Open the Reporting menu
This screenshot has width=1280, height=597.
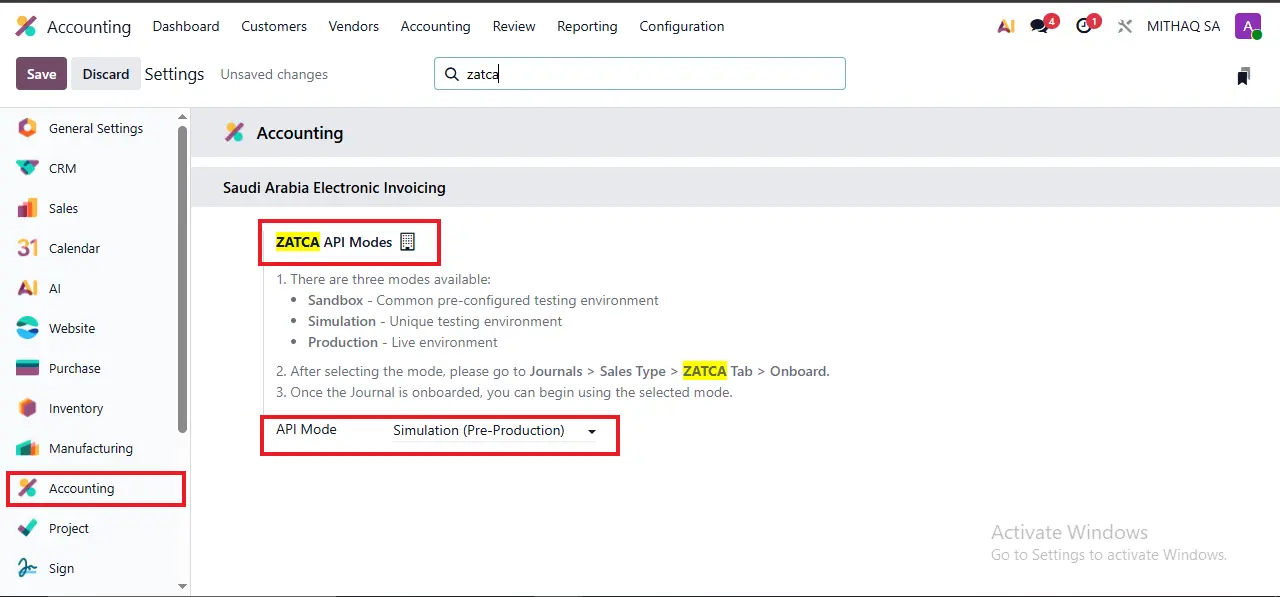pyautogui.click(x=587, y=26)
